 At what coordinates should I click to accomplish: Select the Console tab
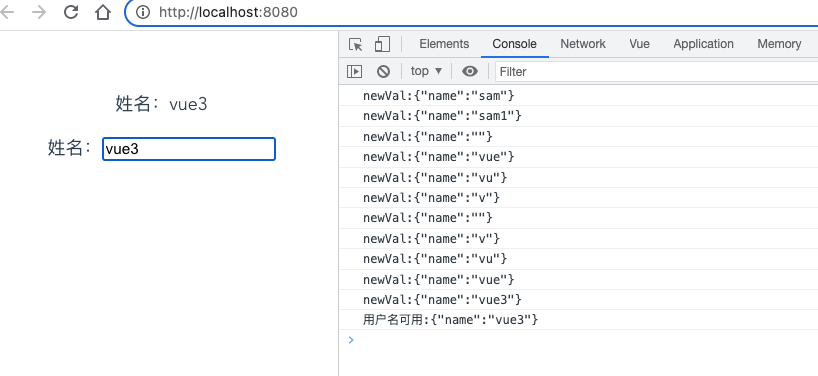(514, 44)
